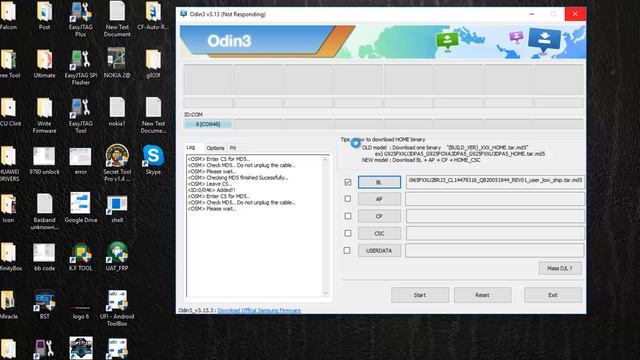Open the Post folder icon
This screenshot has height=360, width=640.
(44, 16)
